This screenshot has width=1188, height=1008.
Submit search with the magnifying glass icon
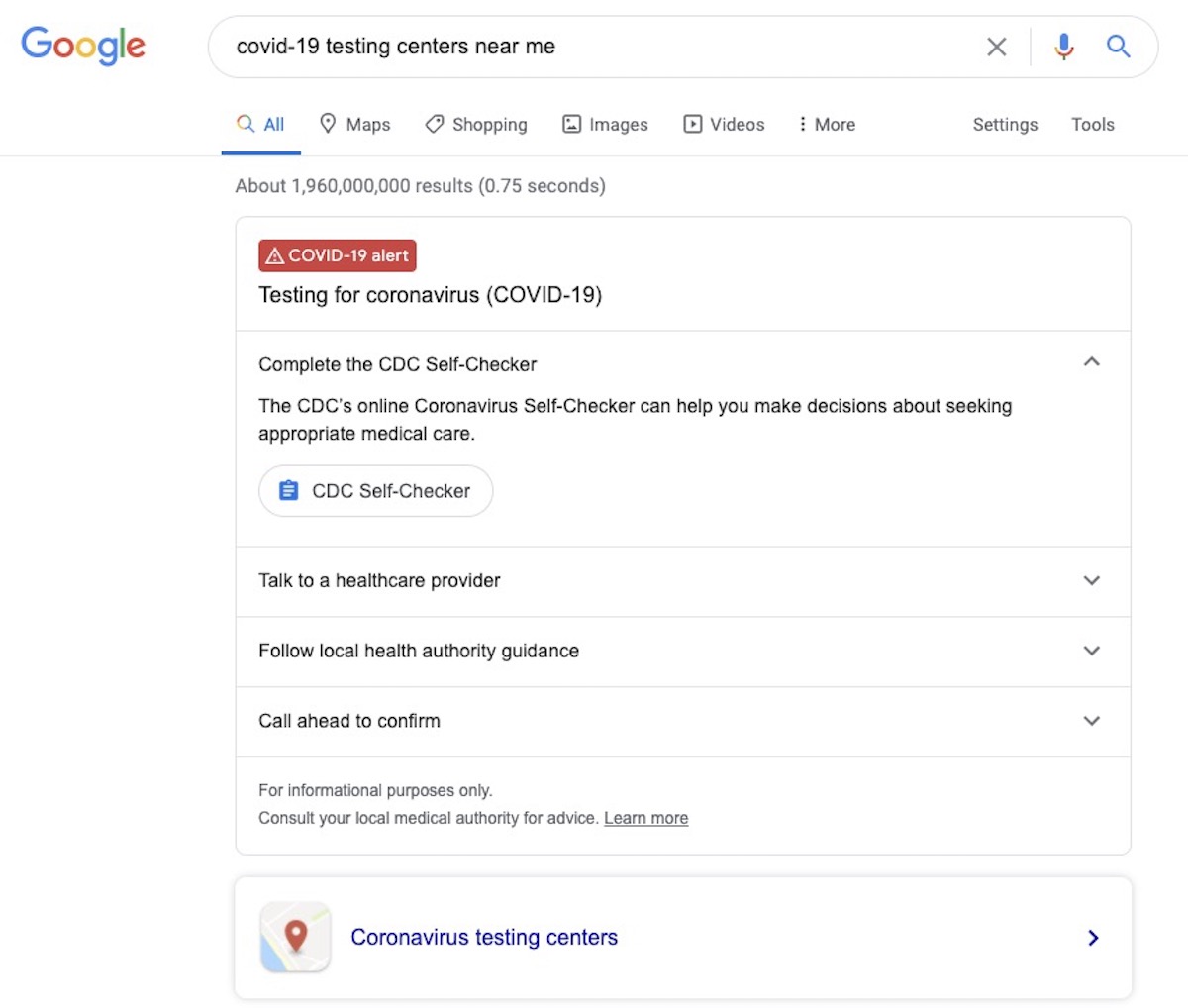coord(1119,46)
